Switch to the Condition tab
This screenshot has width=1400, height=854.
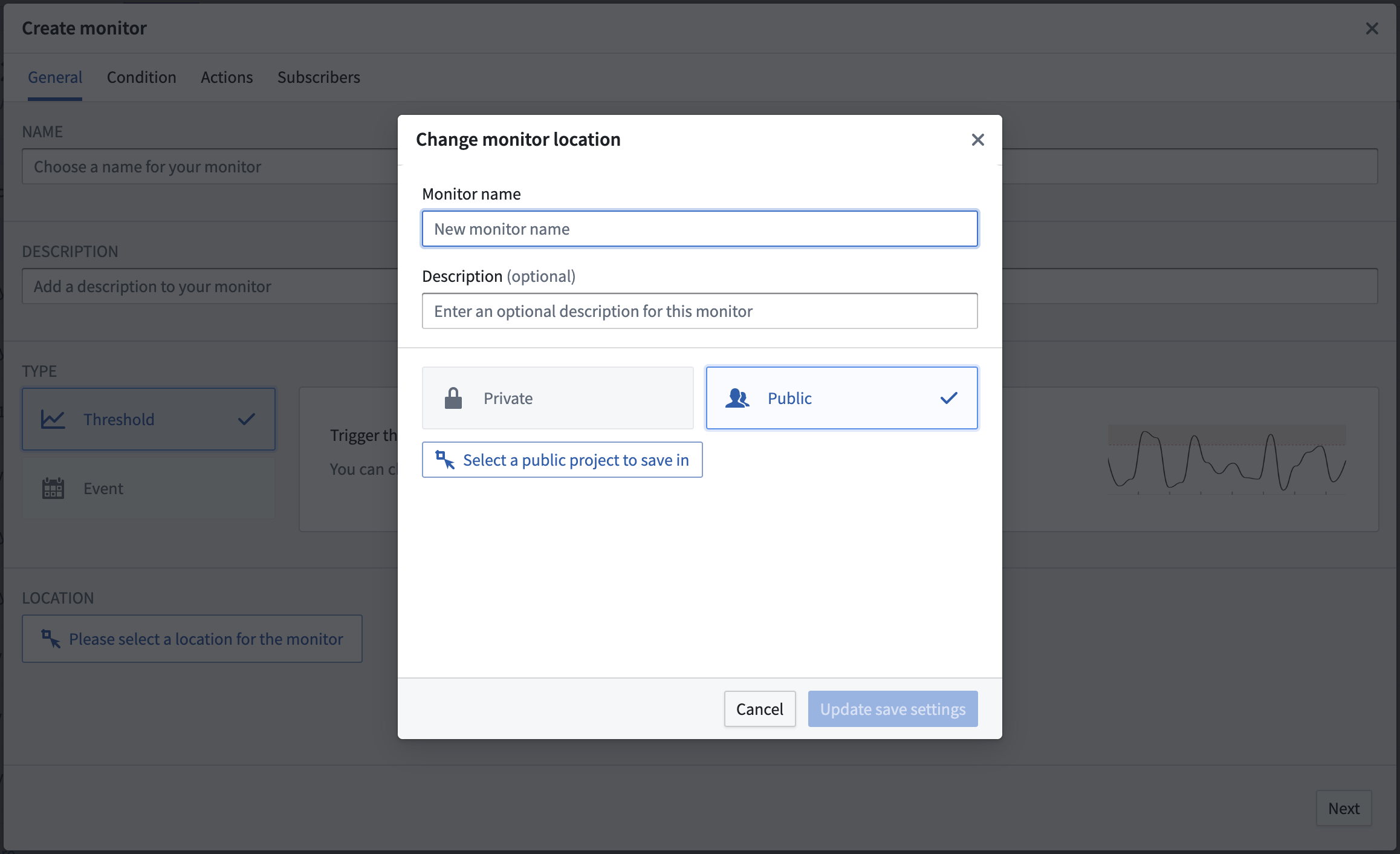[141, 77]
